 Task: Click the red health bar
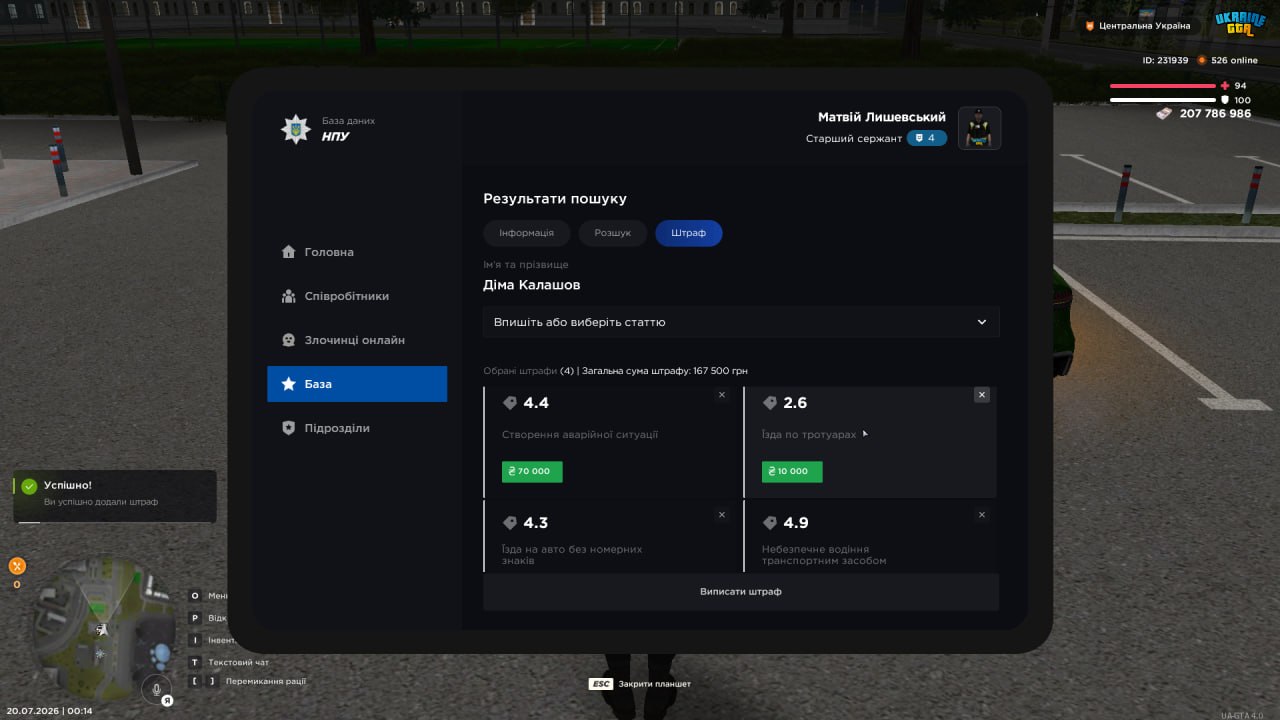[x=1163, y=86]
